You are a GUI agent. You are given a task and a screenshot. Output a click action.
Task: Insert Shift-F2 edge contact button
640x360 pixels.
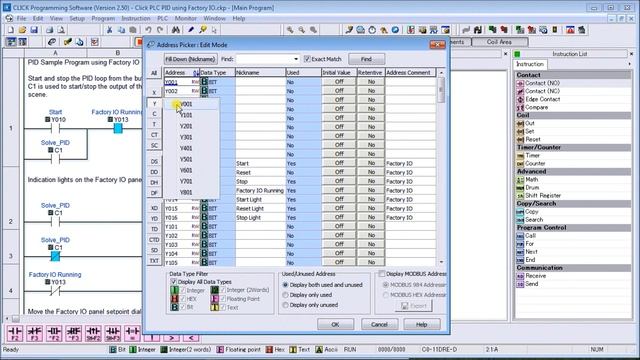pyautogui.click(x=93, y=333)
